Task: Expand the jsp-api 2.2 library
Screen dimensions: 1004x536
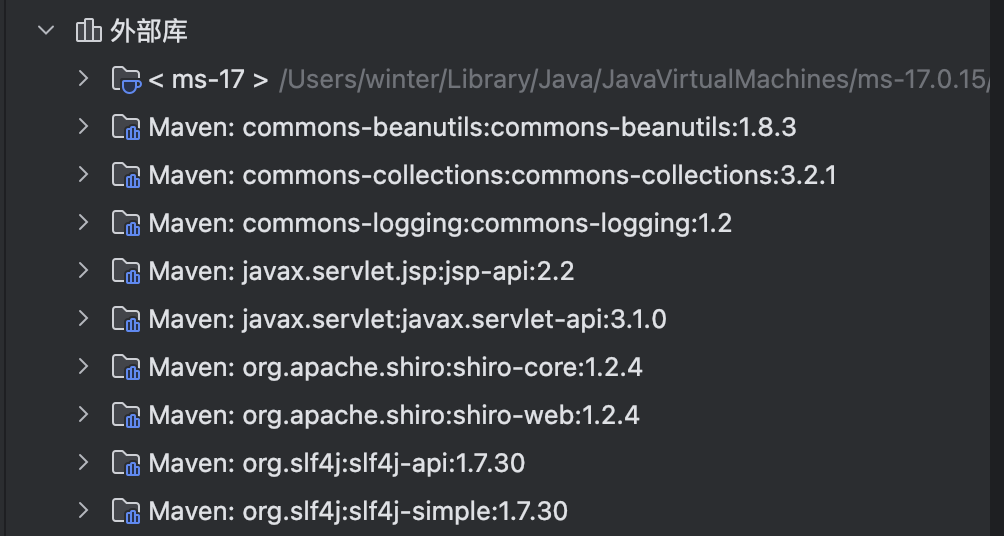Action: click(x=84, y=271)
